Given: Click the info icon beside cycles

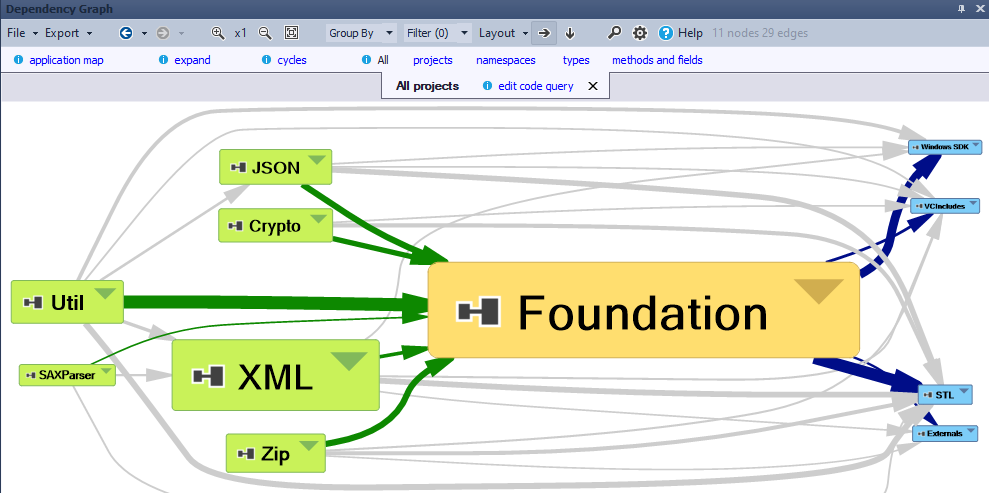Looking at the screenshot, I should point(266,60).
